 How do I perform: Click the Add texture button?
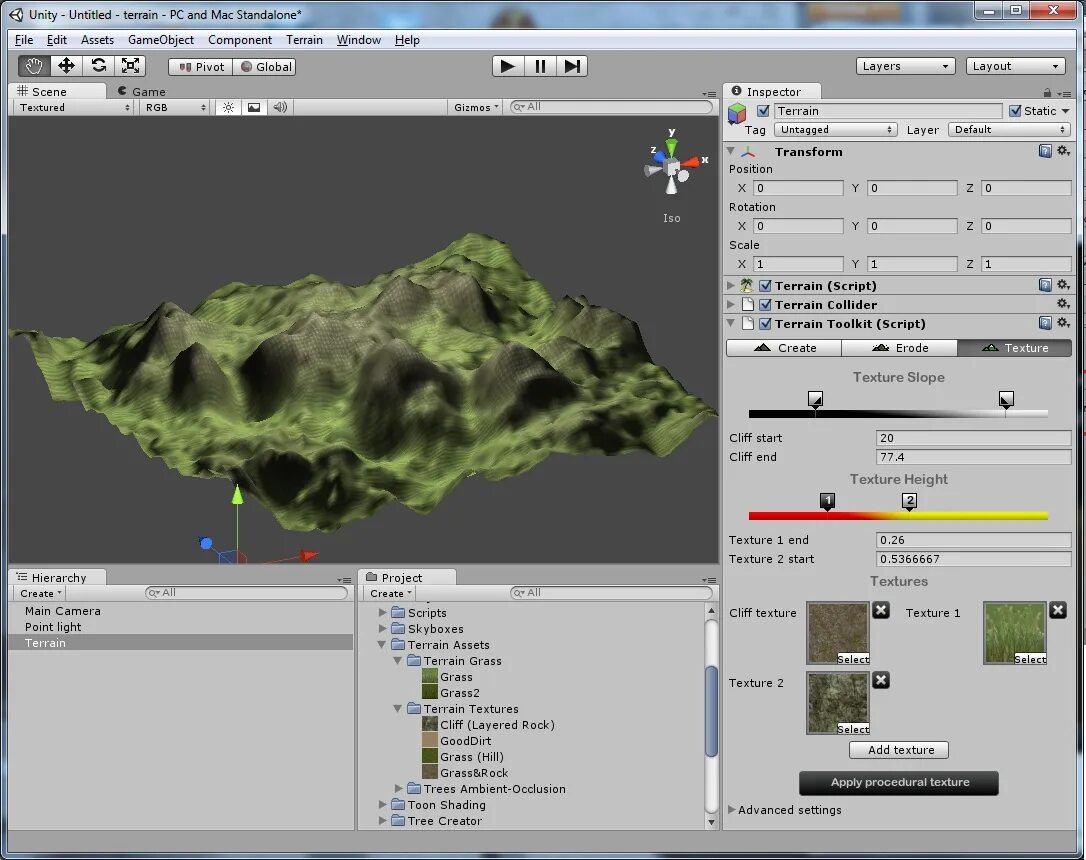click(900, 750)
